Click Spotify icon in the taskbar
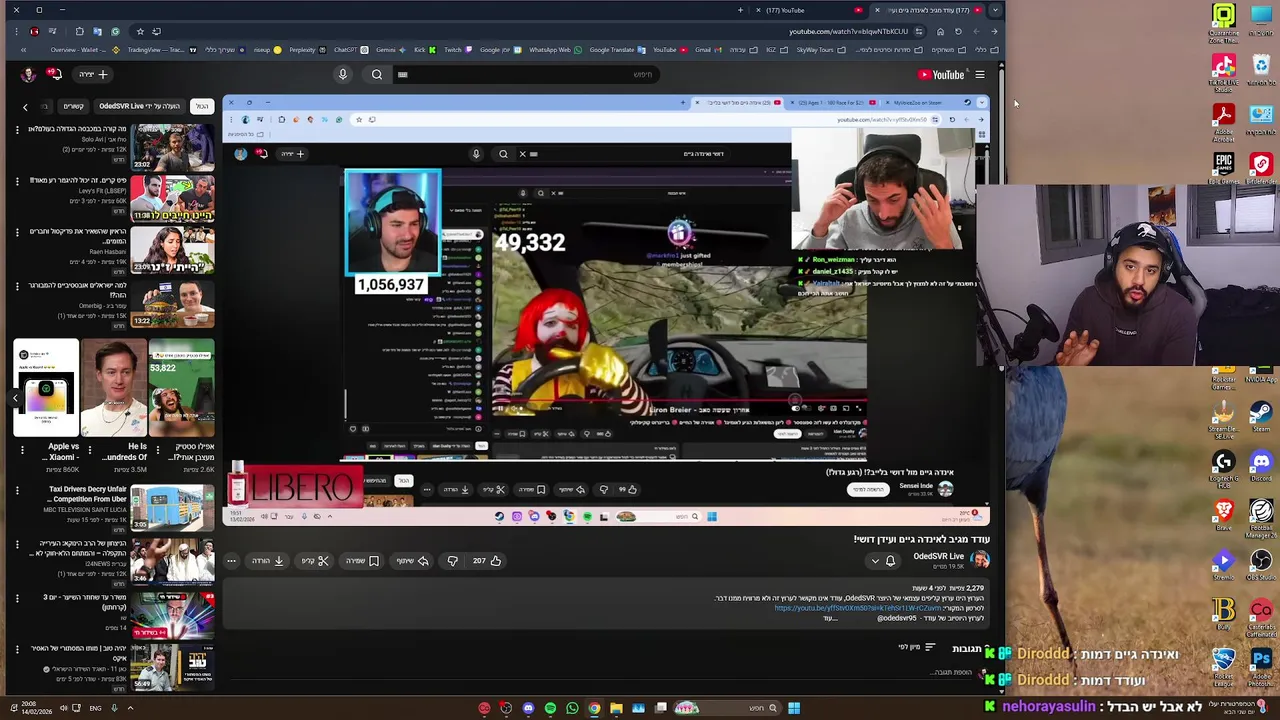This screenshot has width=1280, height=720. coord(550,708)
